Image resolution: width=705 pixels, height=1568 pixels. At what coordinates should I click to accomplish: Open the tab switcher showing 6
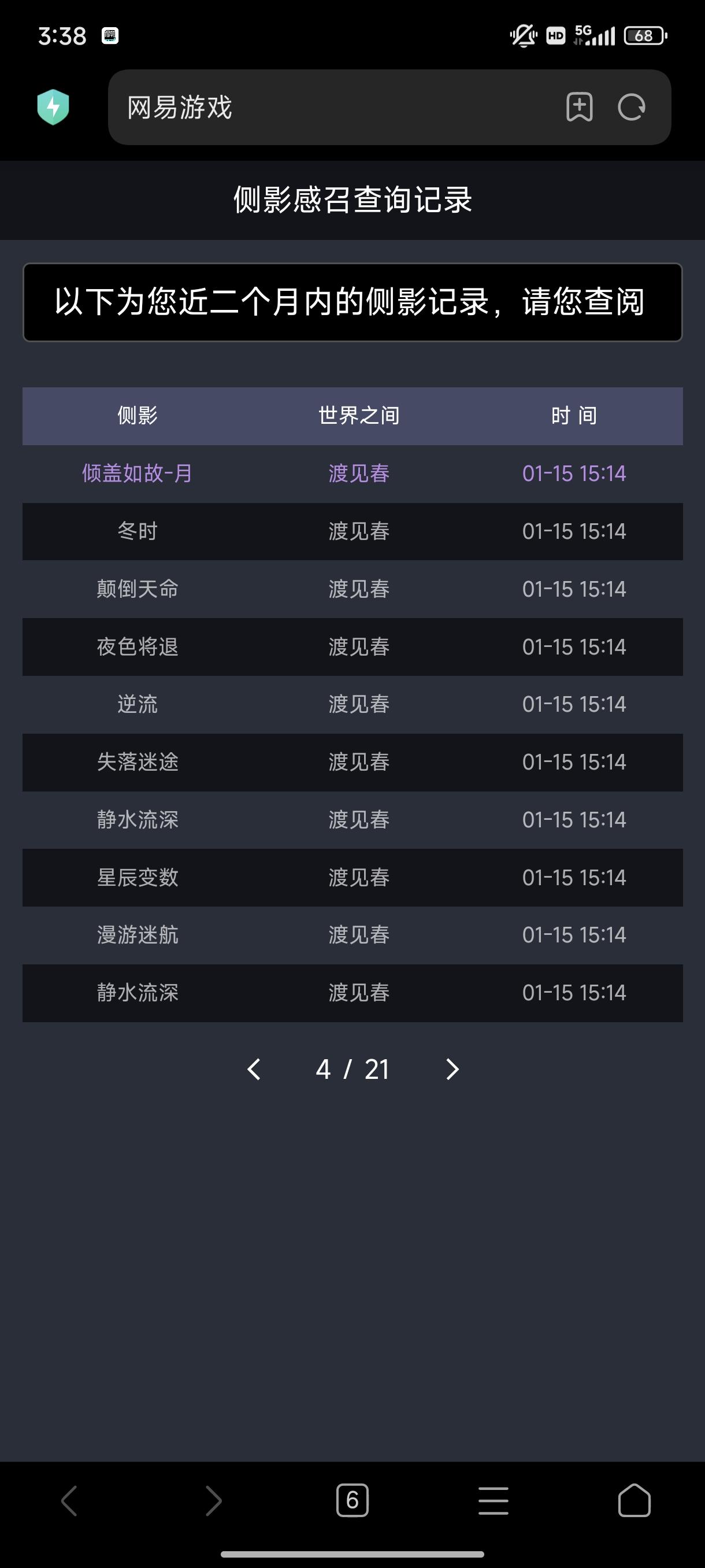pyautogui.click(x=352, y=1500)
